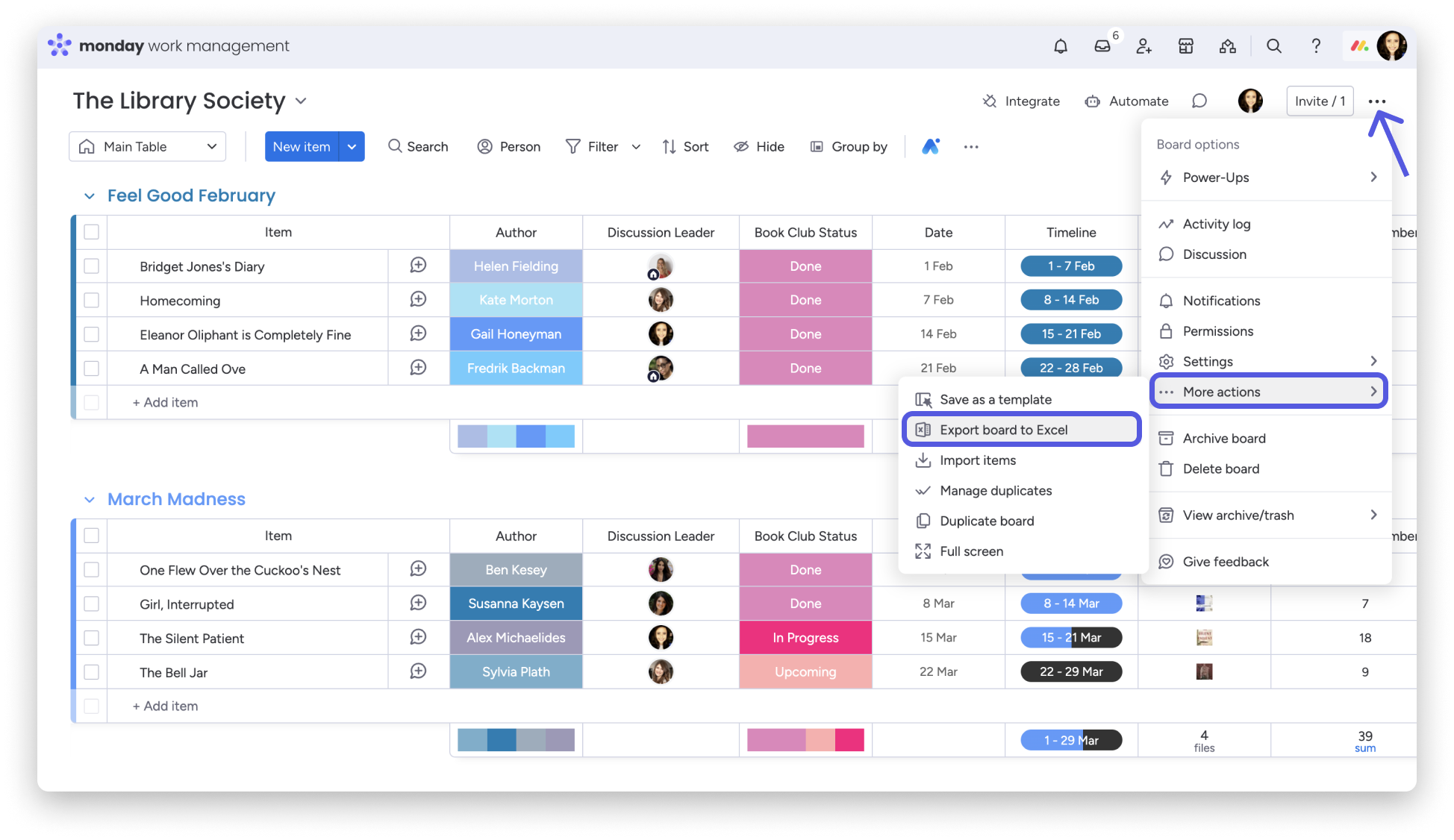Screen dimensions: 1454x840
Task: Collapse the March Madness group
Action: point(90,500)
